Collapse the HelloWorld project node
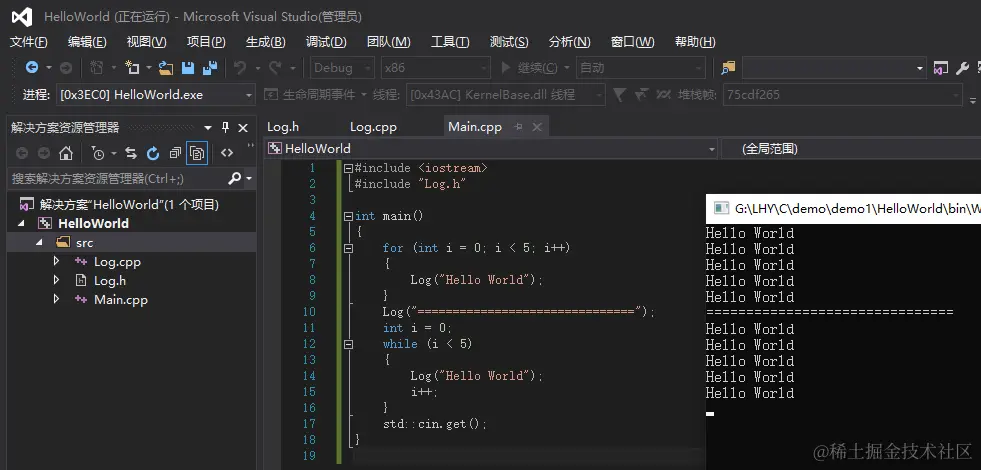This screenshot has height=470, width=981. (x=23, y=223)
